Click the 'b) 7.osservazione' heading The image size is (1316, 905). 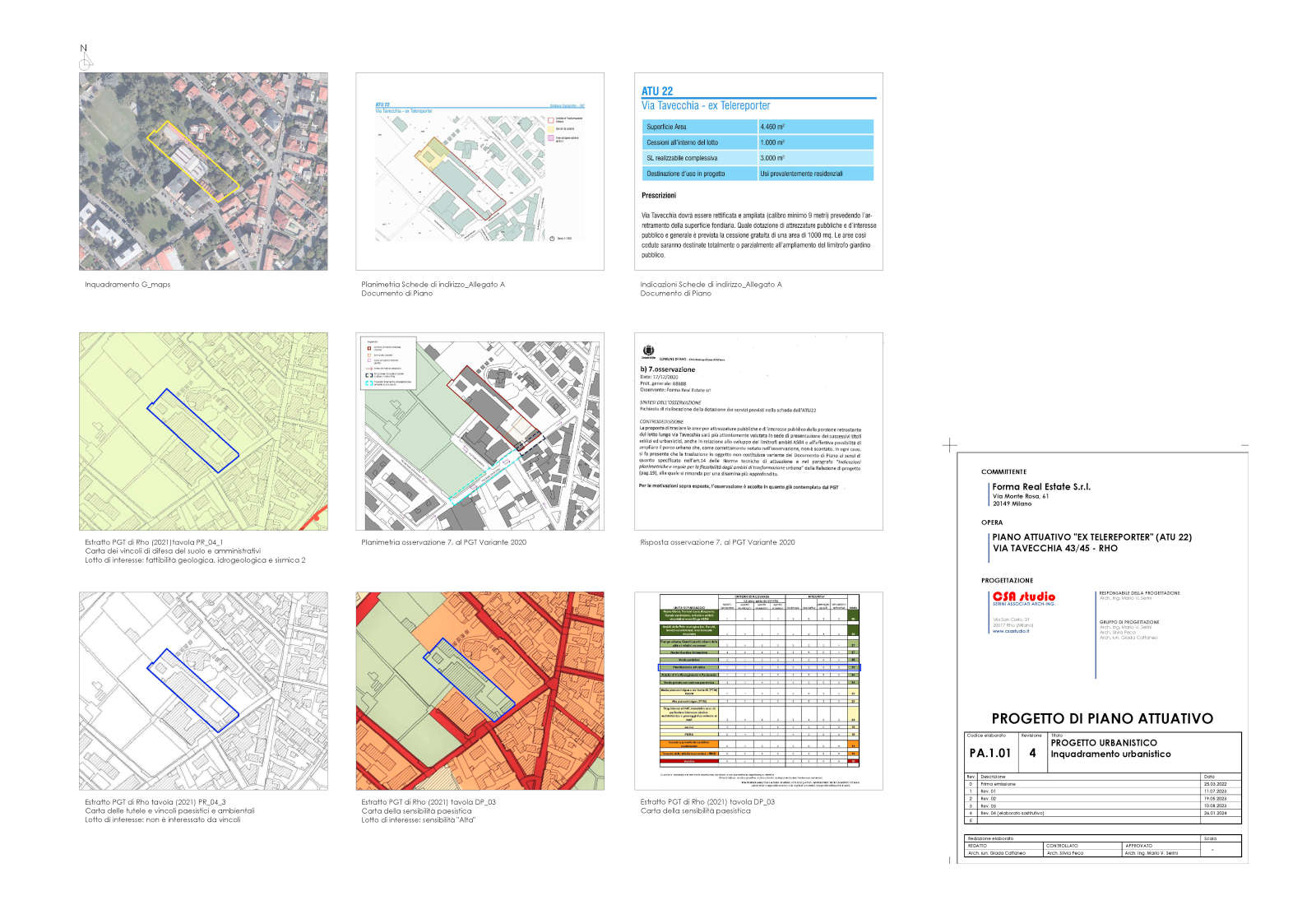point(668,369)
